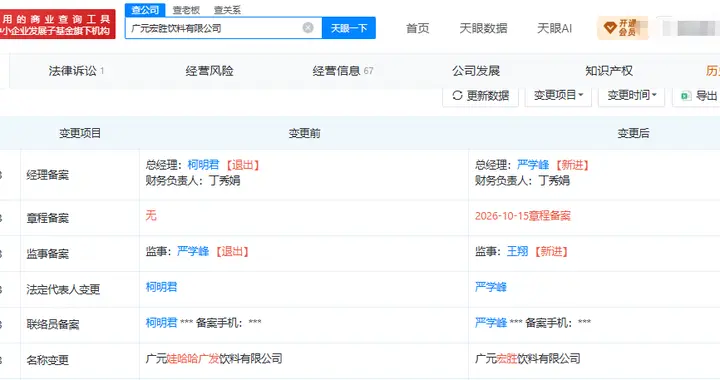The width and height of the screenshot is (720, 380).
Task: Go to 首页 in the top navigation
Action: click(x=417, y=28)
